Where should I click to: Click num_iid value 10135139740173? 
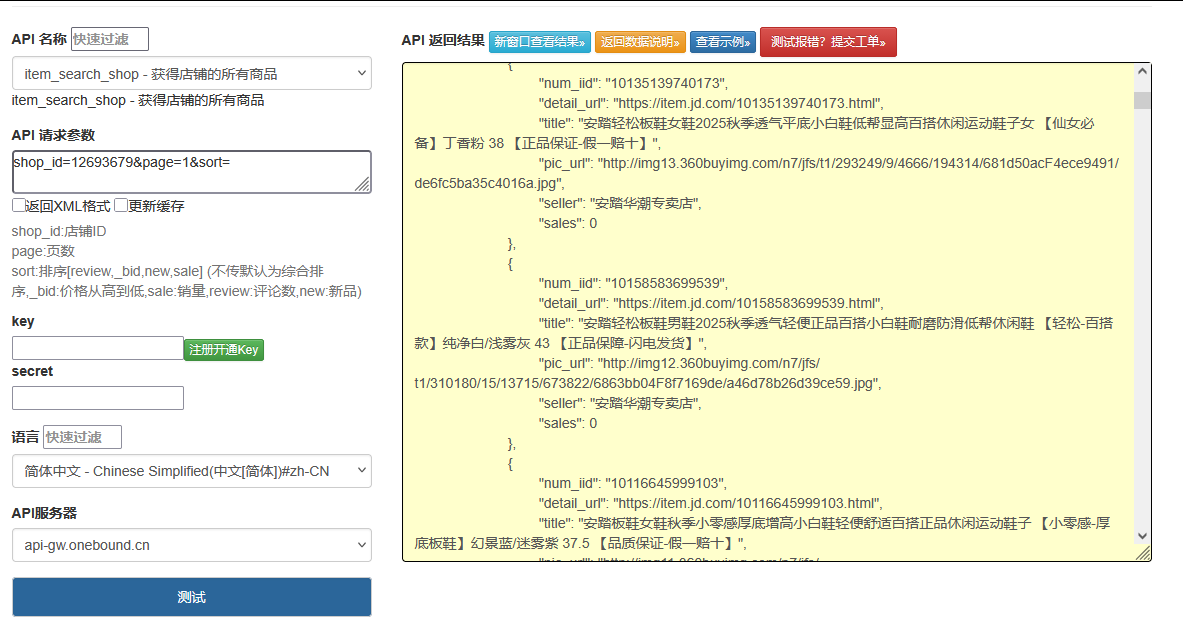click(x=666, y=83)
